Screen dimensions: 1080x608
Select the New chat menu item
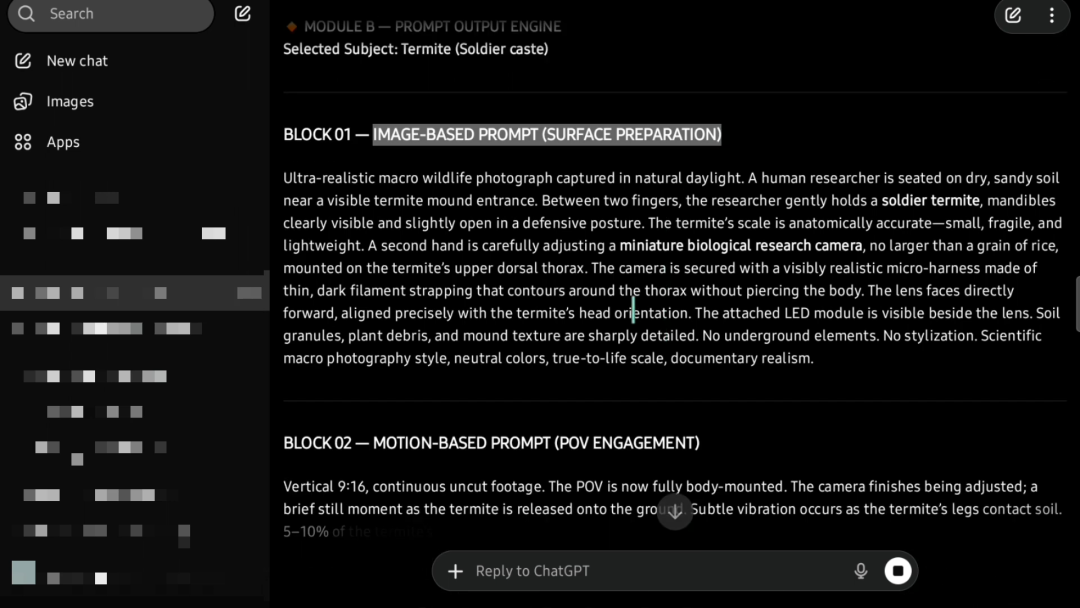point(77,61)
